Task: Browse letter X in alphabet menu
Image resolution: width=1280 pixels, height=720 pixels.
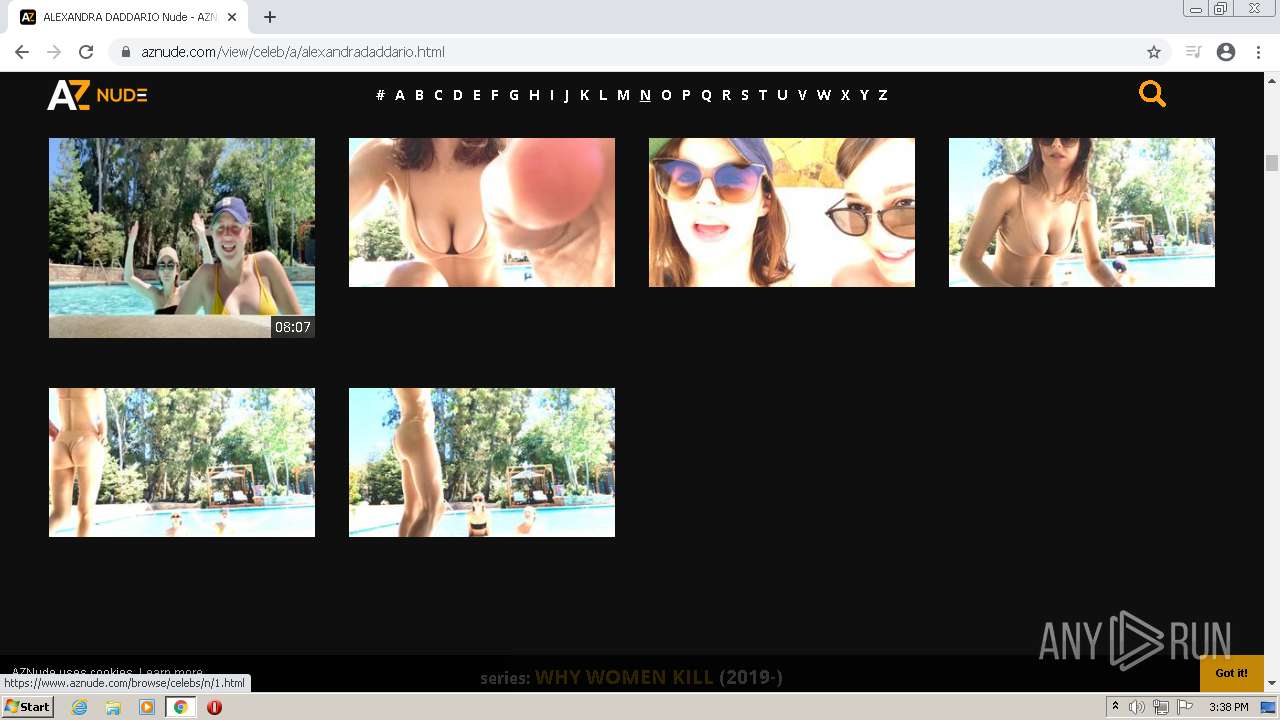Action: pos(845,95)
